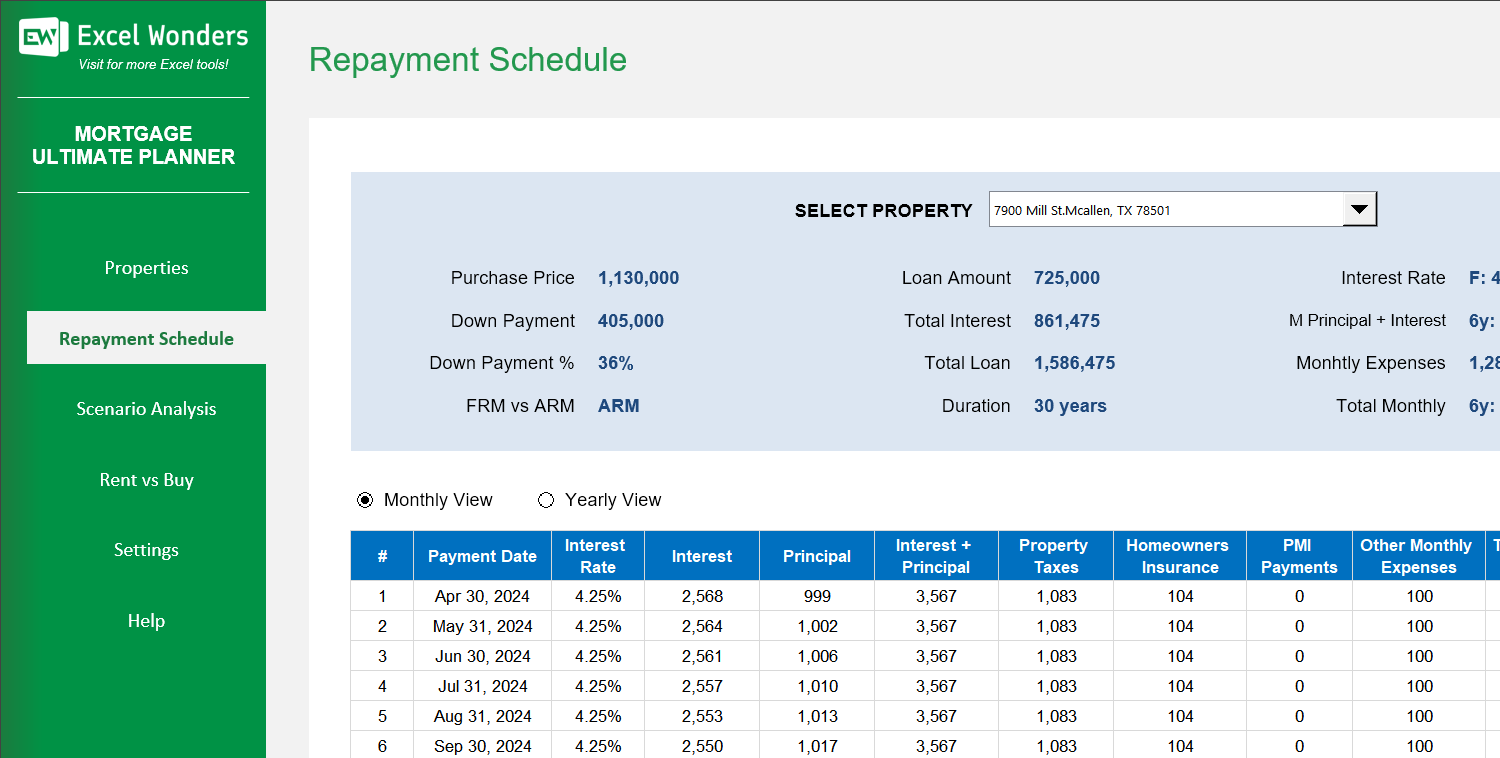Click the MORTGAGE ULTIMATE PLANNER title
Image resolution: width=1500 pixels, height=758 pixels.
click(133, 145)
